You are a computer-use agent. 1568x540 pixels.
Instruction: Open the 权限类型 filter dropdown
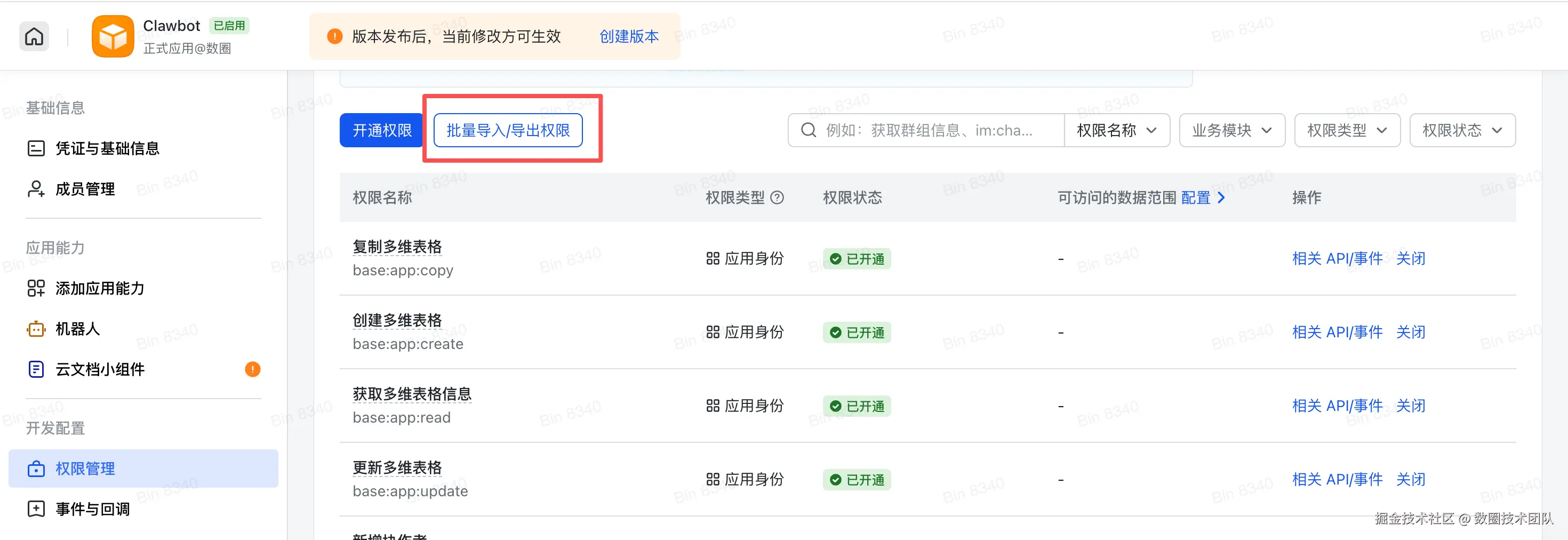[x=1347, y=130]
